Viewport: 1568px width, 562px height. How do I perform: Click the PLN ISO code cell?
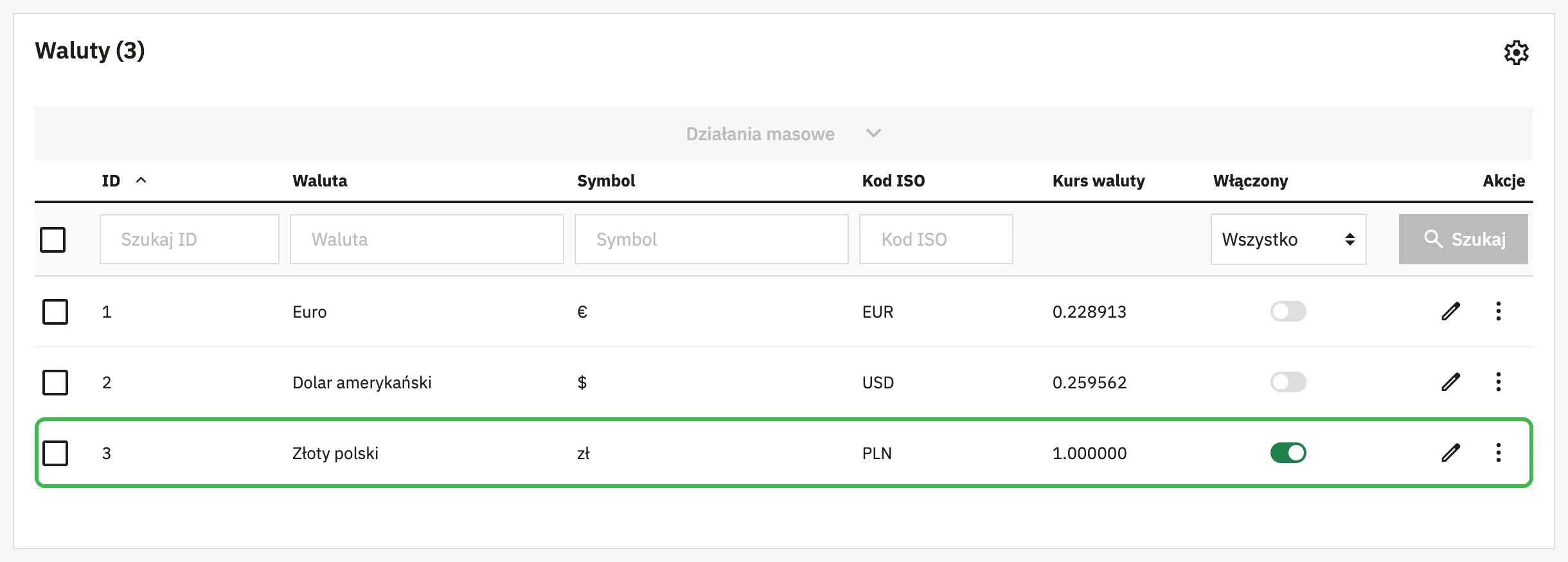click(877, 453)
